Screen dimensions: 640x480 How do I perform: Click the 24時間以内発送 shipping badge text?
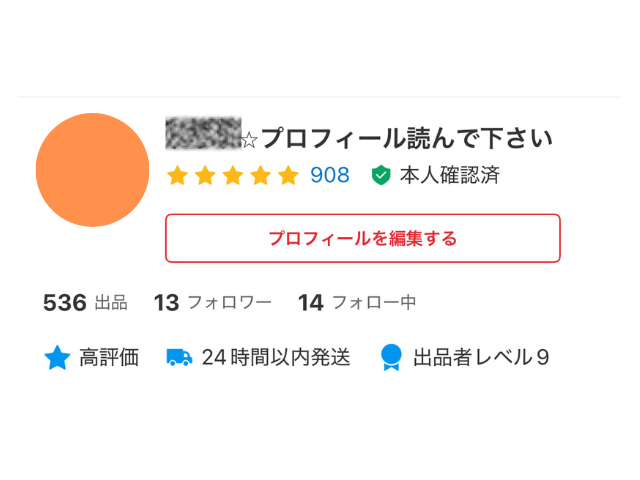pyautogui.click(x=276, y=357)
